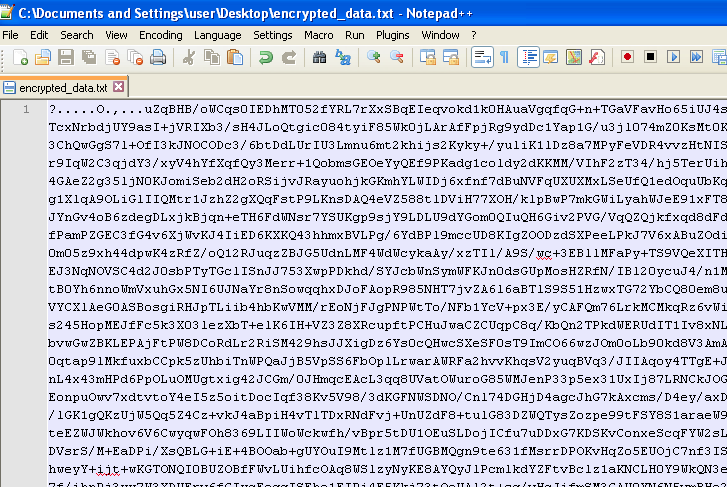Enable synchronized vertical scrolling icon

[427, 58]
